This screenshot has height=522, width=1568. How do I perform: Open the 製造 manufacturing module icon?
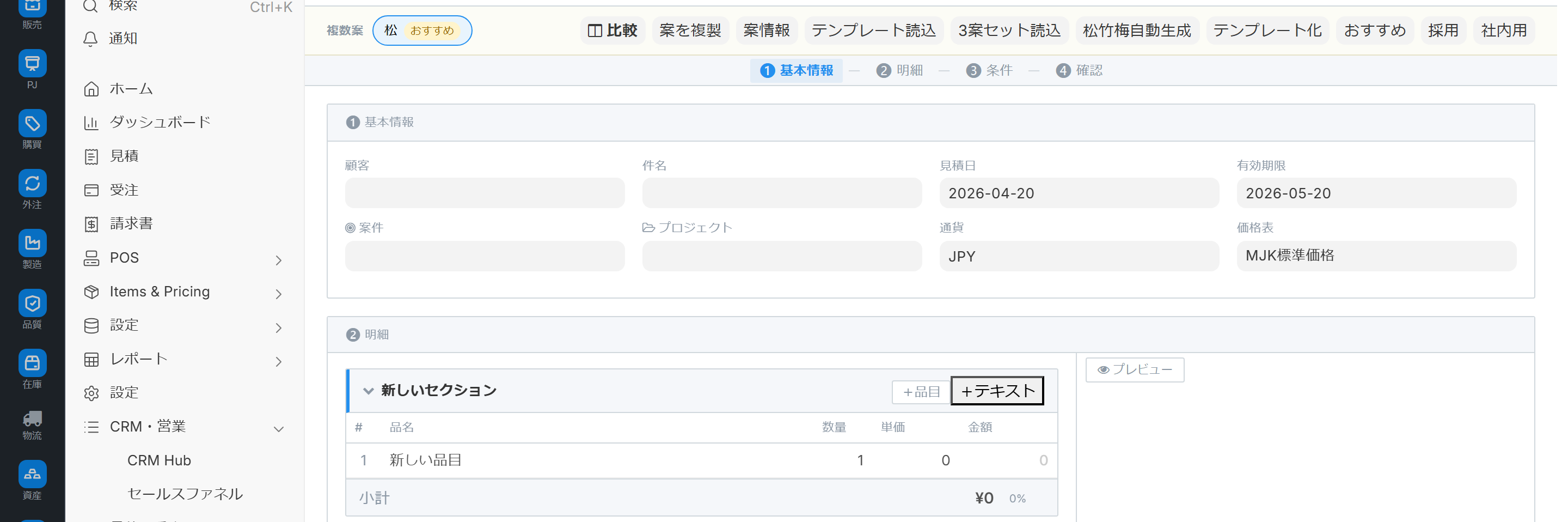(32, 243)
